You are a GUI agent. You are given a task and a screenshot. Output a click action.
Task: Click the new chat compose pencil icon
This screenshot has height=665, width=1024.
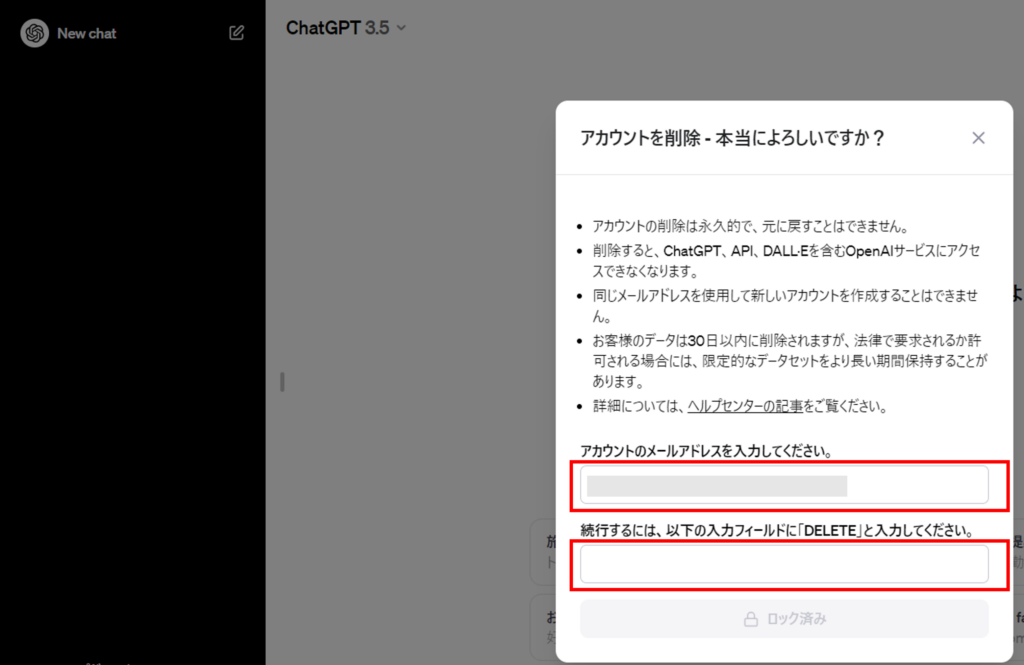236,33
